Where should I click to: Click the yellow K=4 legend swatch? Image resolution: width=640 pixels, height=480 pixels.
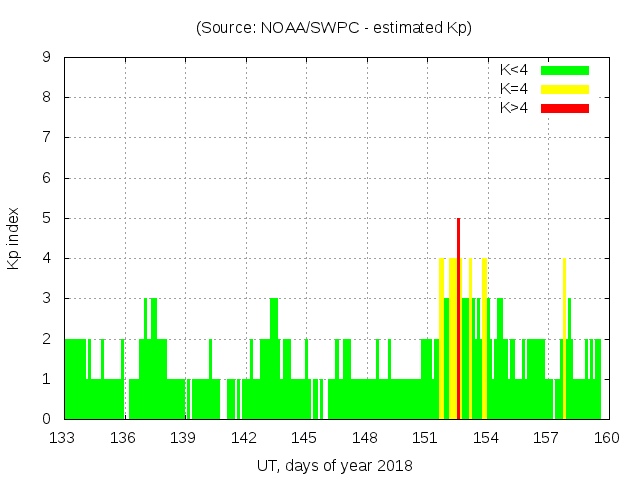(565, 89)
